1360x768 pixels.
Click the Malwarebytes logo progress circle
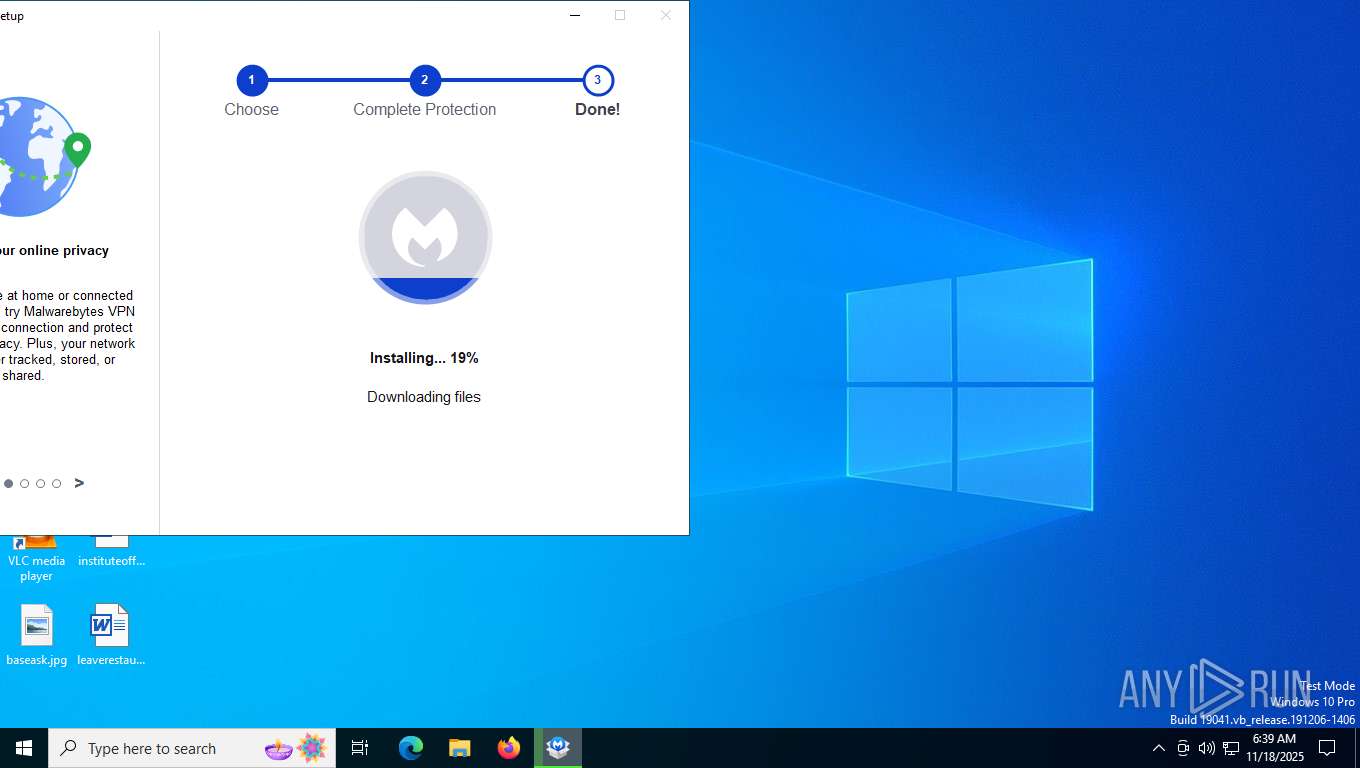[425, 237]
